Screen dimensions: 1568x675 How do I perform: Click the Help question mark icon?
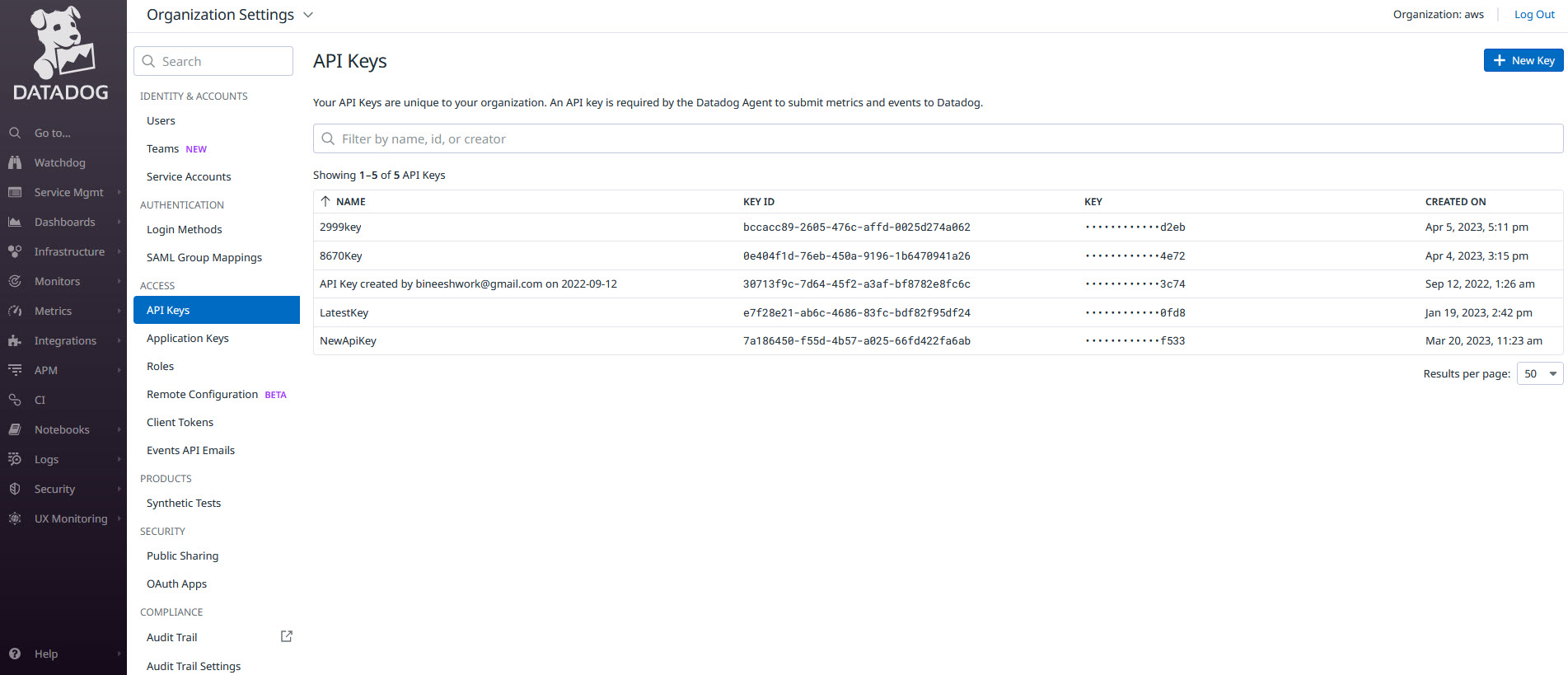pyautogui.click(x=15, y=654)
